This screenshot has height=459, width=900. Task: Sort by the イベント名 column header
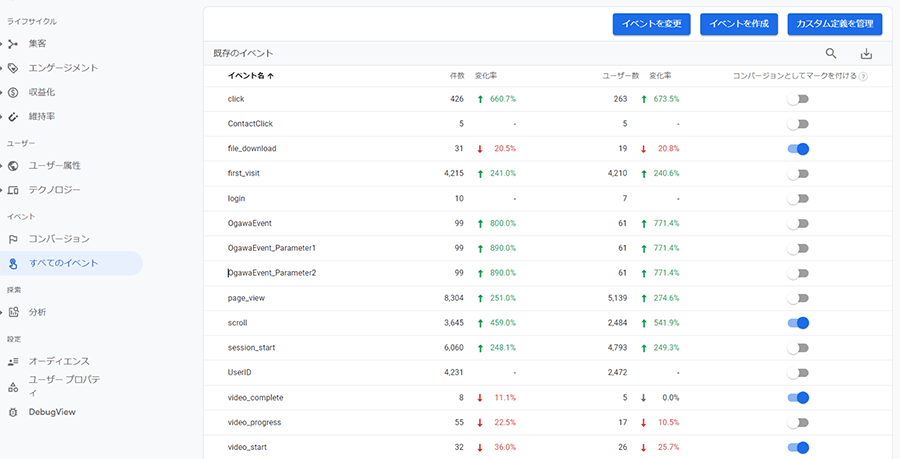click(247, 76)
